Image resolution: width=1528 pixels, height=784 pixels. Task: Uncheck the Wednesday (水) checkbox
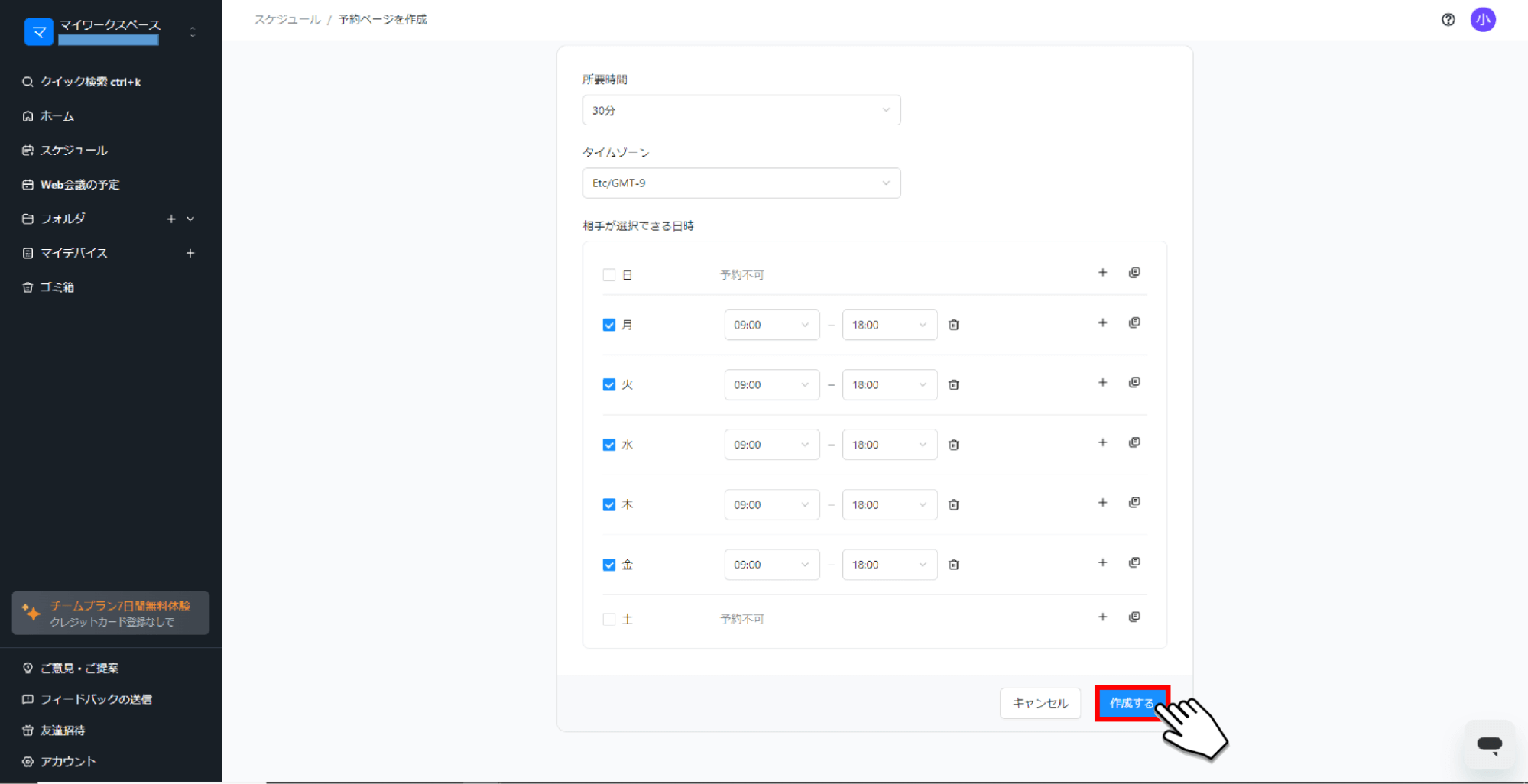click(609, 445)
